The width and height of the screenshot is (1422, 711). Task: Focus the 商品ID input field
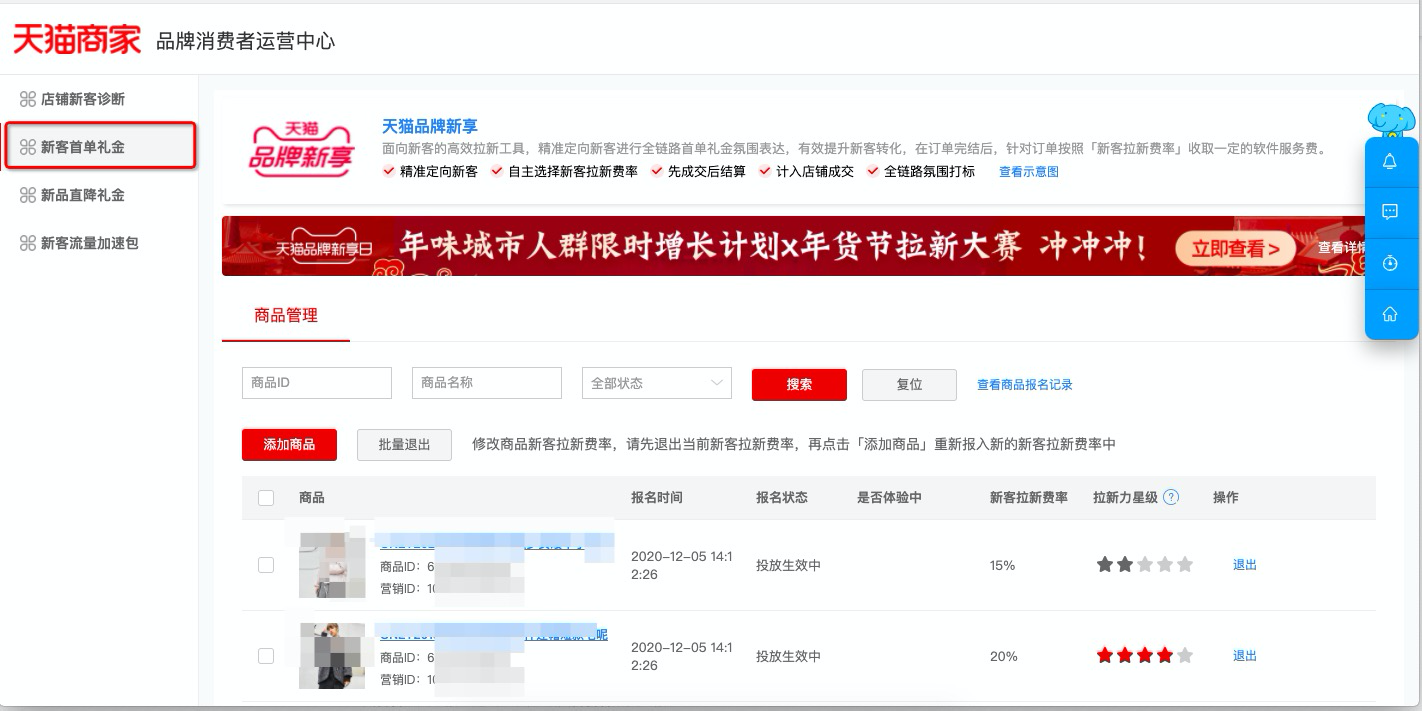pyautogui.click(x=317, y=383)
